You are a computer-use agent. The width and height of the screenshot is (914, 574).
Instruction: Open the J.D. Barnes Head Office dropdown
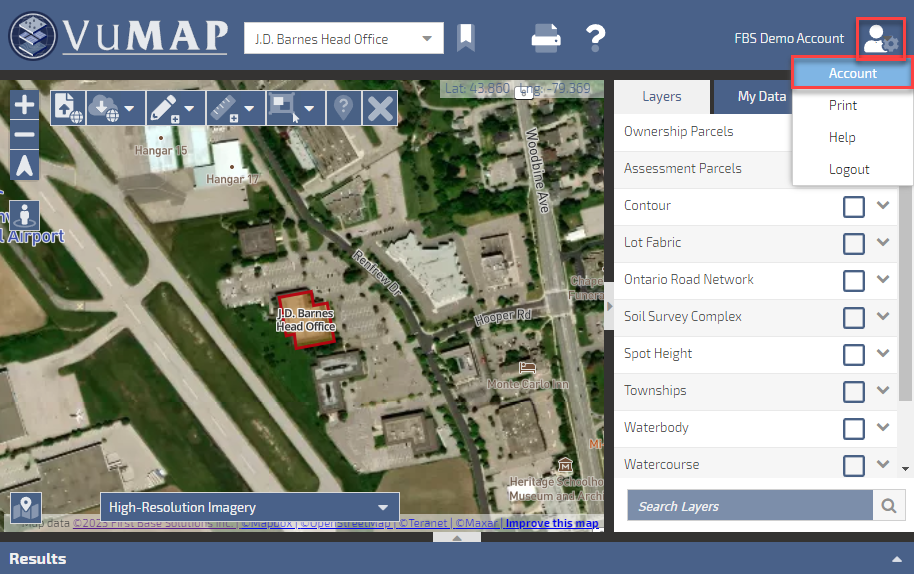pos(343,39)
